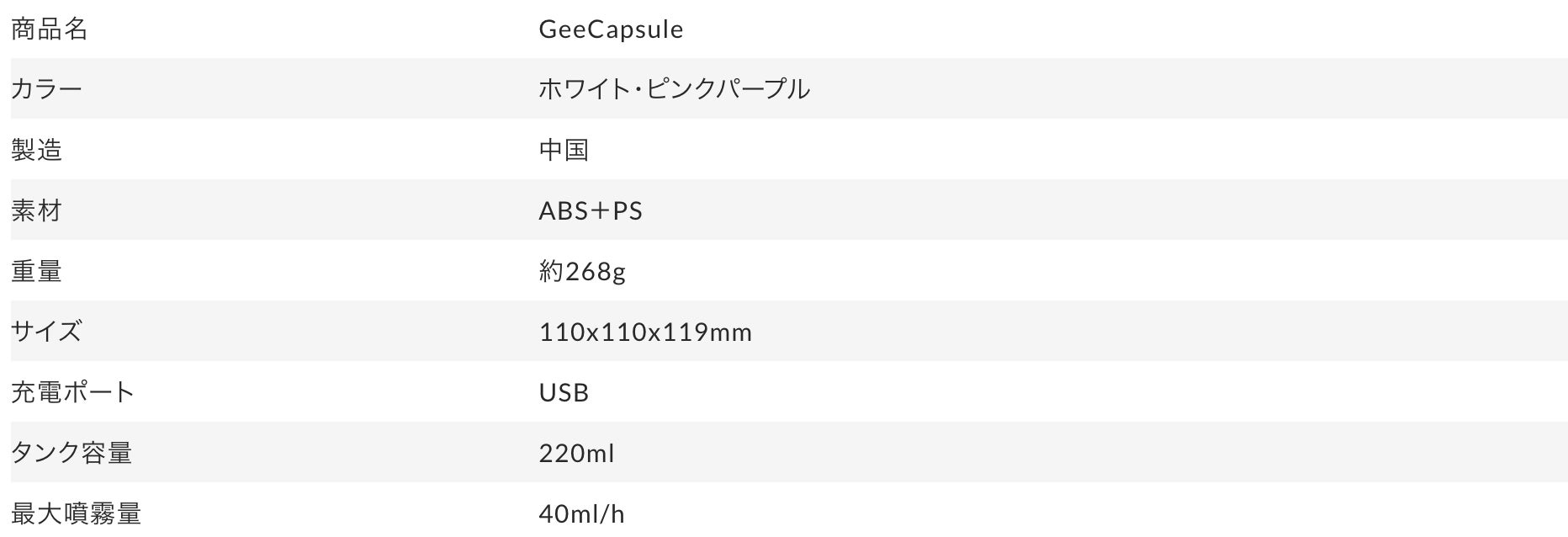The height and width of the screenshot is (537, 1568).
Task: Click the 素材 row label
Action: (36, 210)
